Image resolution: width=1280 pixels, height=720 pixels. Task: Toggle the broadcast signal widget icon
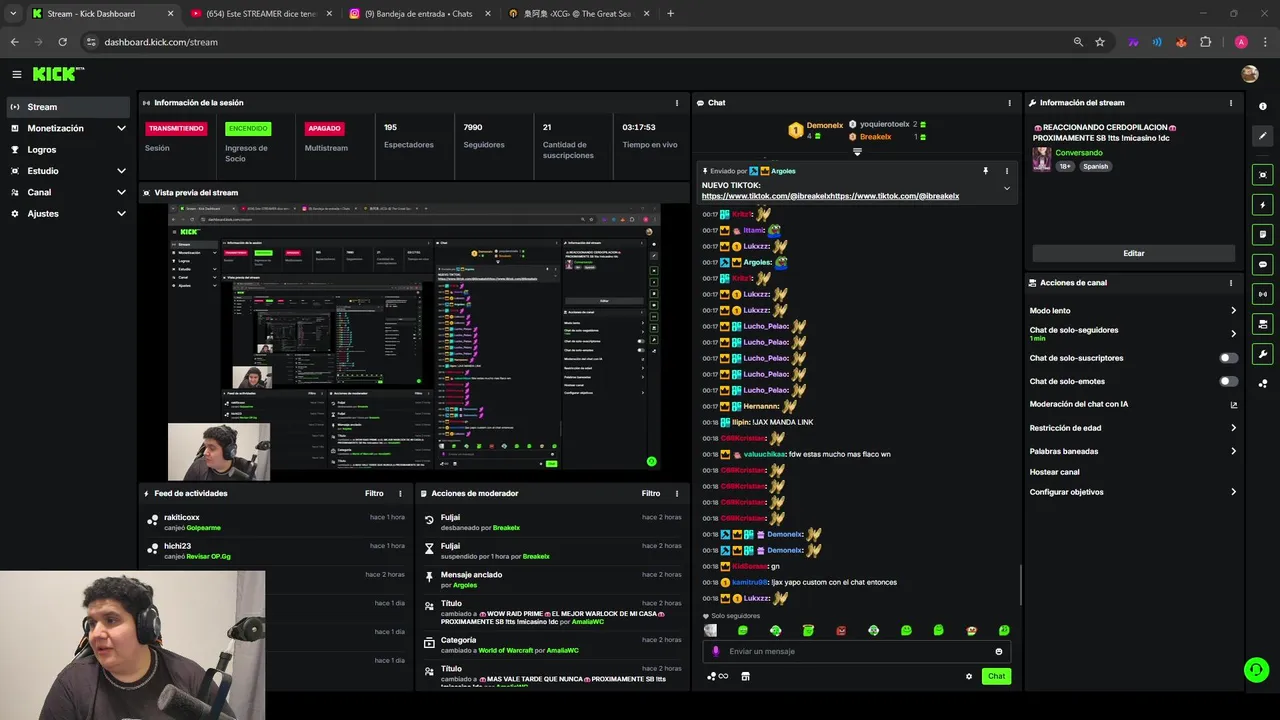[x=1262, y=294]
